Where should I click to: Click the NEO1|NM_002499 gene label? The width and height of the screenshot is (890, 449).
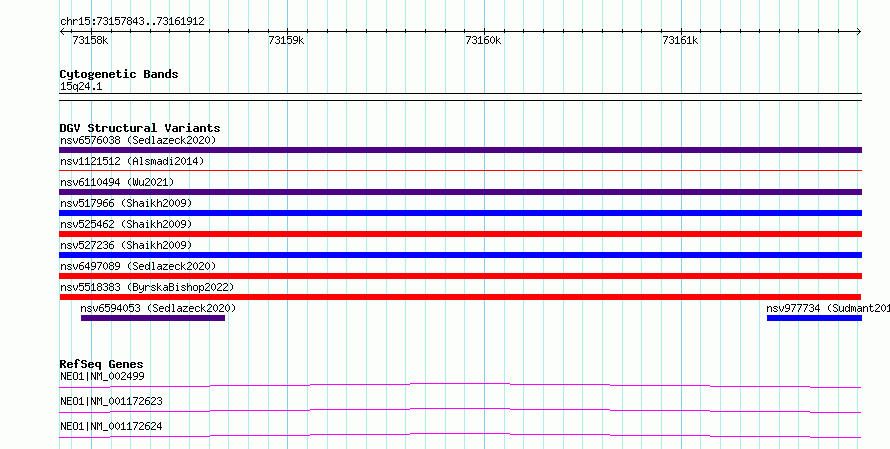(102, 376)
